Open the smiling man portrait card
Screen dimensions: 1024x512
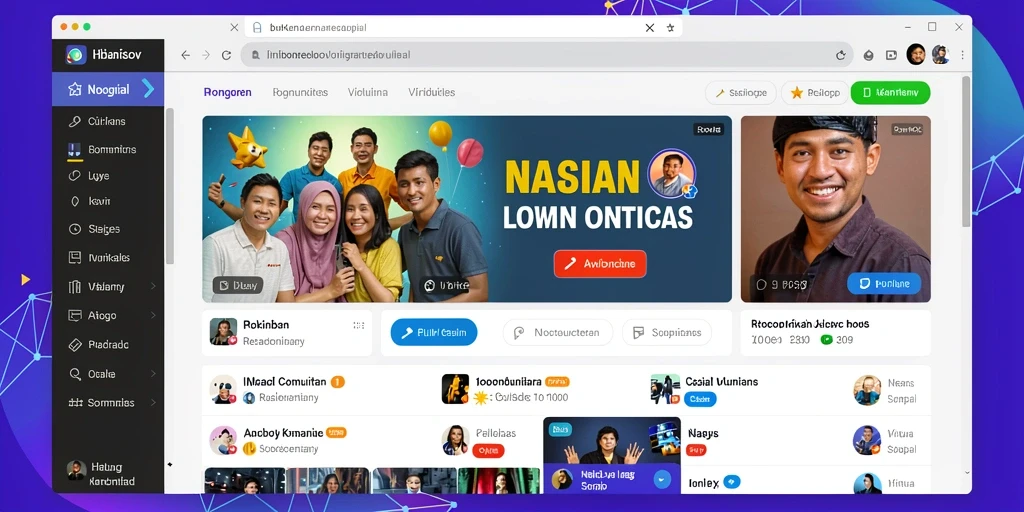tap(835, 209)
